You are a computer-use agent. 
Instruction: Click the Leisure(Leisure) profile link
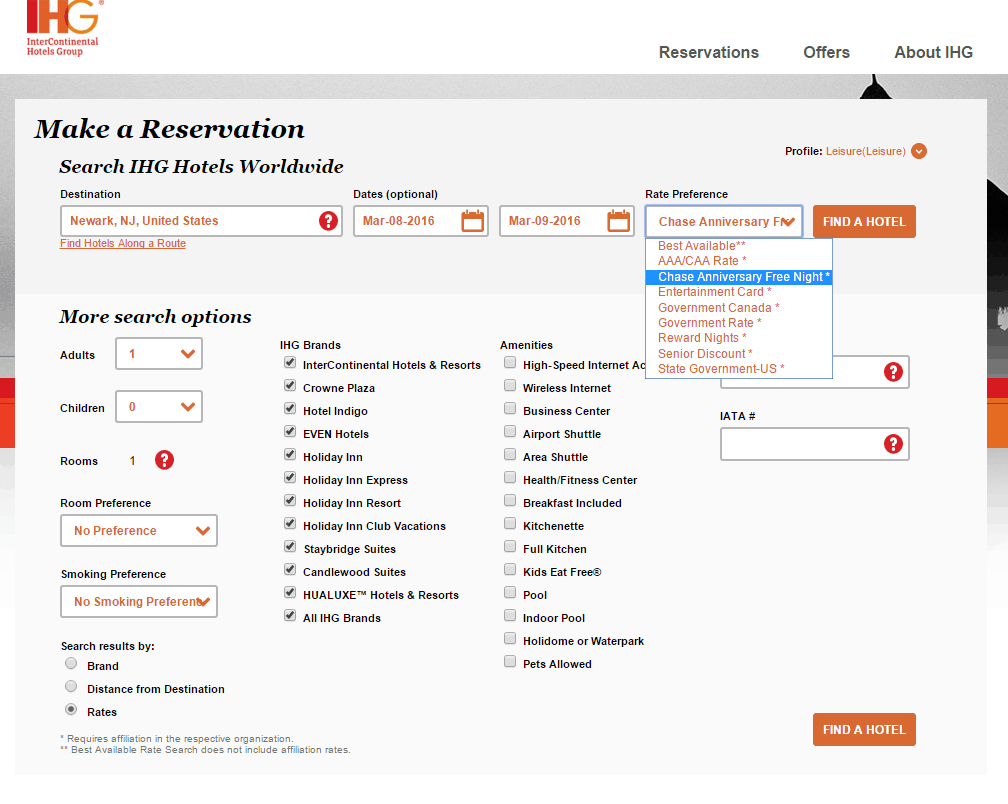[865, 151]
